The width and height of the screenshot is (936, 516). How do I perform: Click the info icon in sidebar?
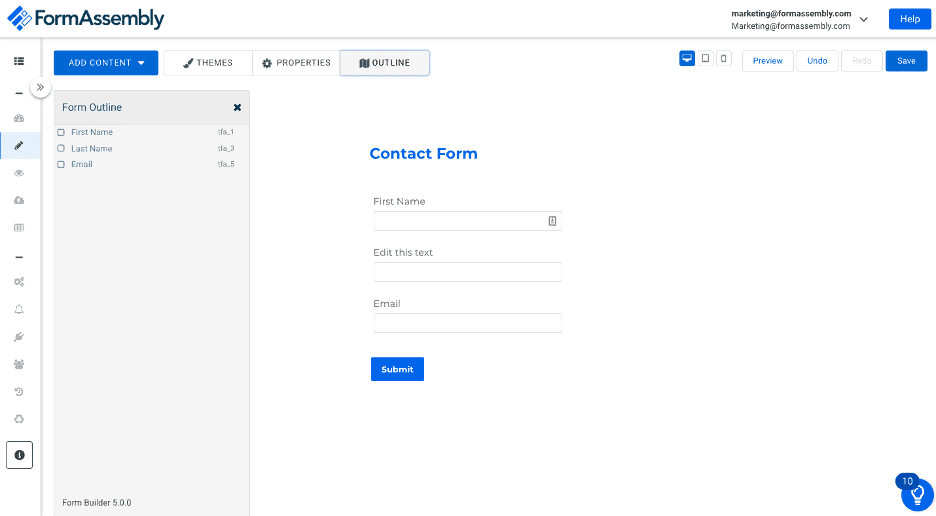click(x=19, y=455)
